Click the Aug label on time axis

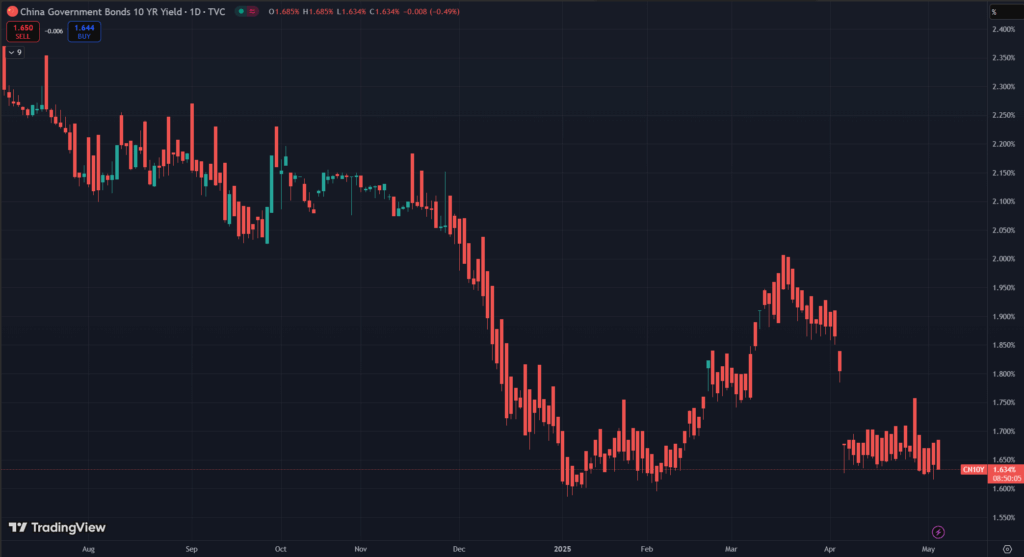(x=88, y=549)
